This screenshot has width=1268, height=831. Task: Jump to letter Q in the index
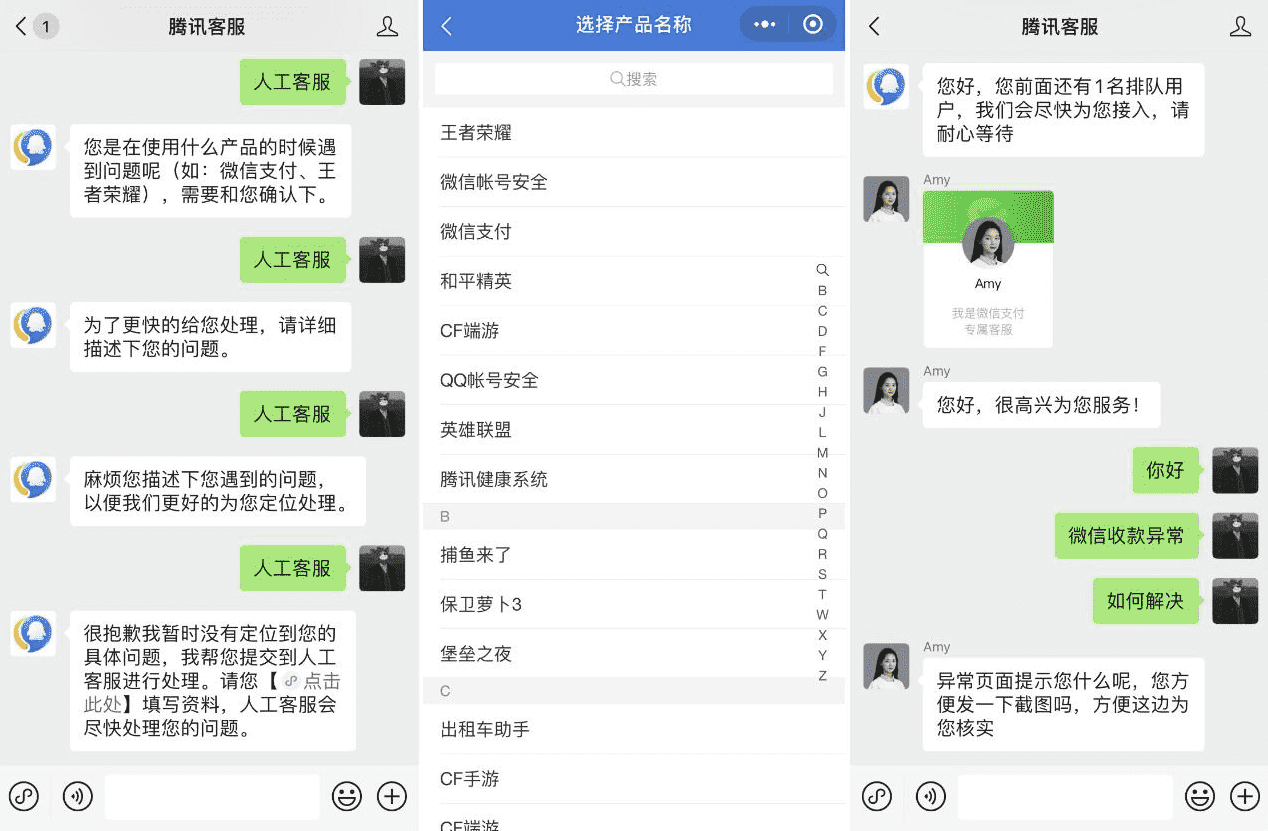click(822, 534)
